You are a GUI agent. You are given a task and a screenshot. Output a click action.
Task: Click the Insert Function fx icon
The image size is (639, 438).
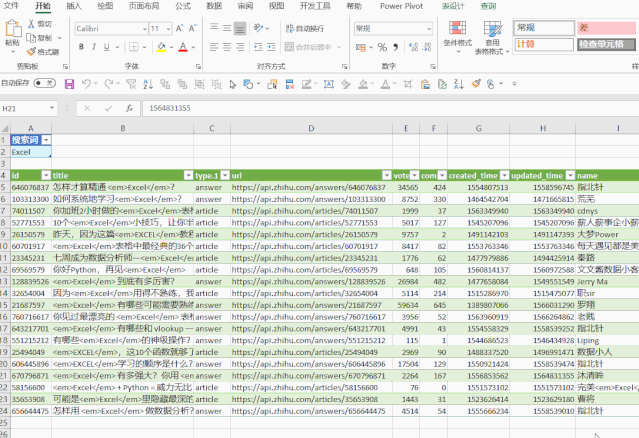(129, 108)
